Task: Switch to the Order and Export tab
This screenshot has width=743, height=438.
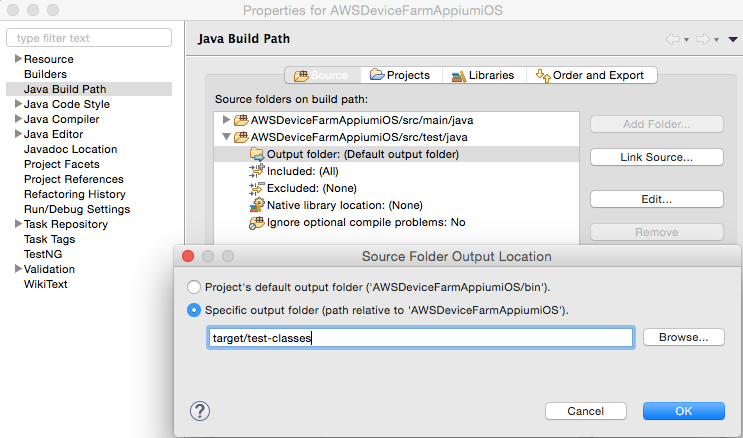Action: [591, 75]
